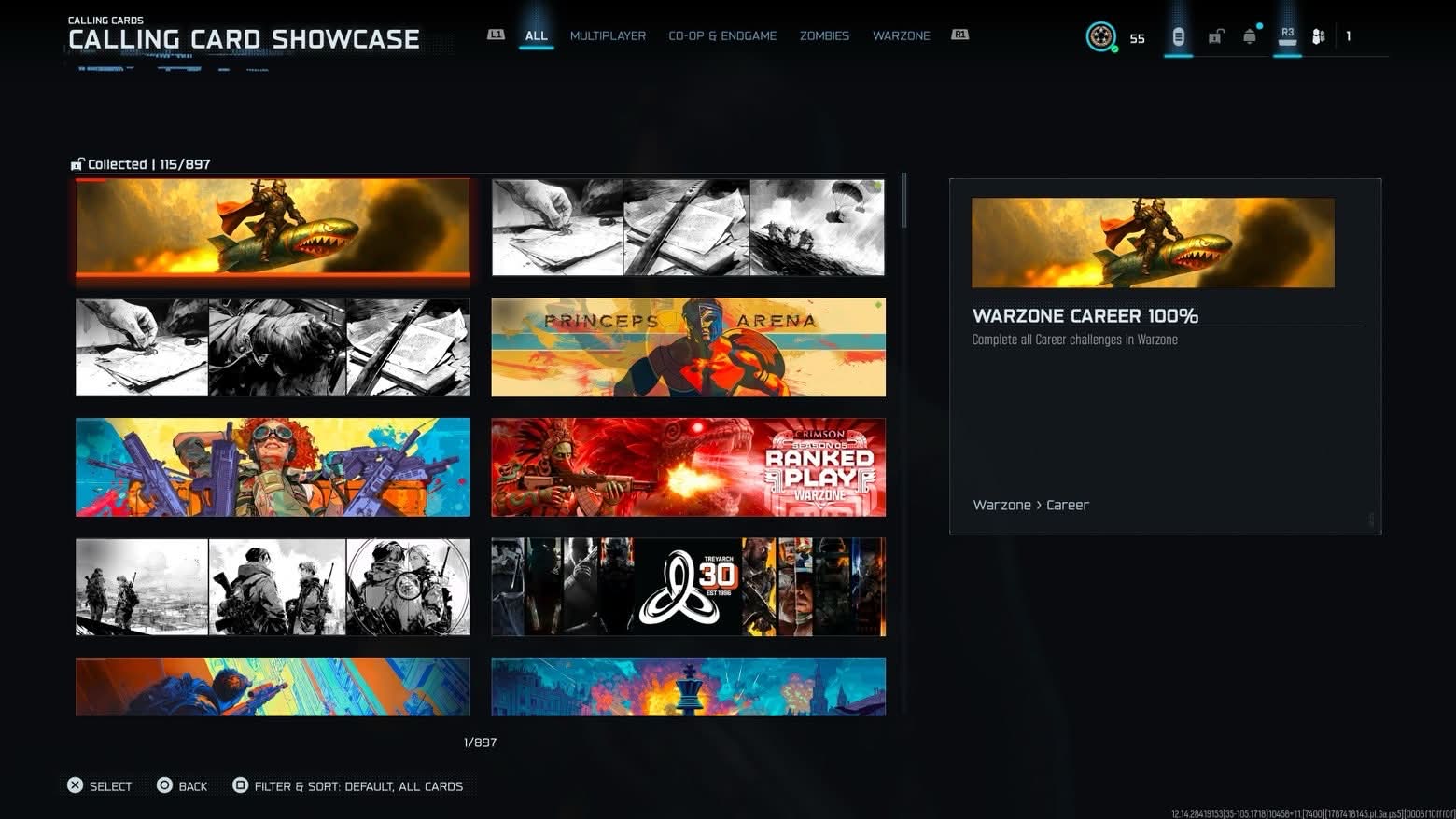
Task: Click the SELECT button label
Action: click(x=110, y=786)
